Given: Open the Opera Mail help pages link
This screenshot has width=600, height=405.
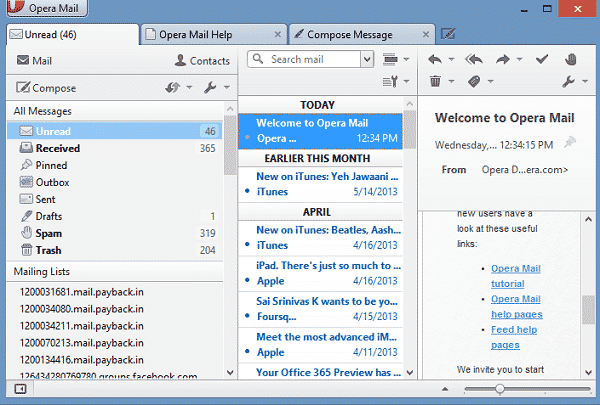Looking at the screenshot, I should coord(517,307).
